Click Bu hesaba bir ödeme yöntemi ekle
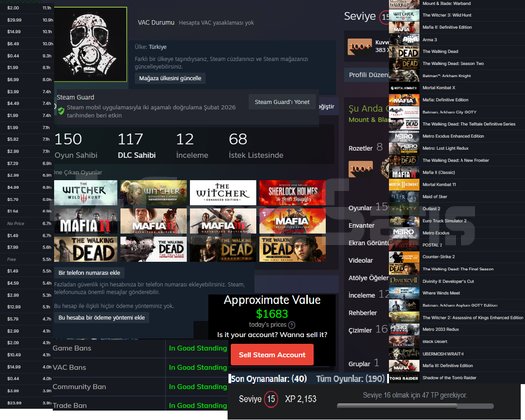Viewport: 525px width, 420px height. (x=101, y=318)
